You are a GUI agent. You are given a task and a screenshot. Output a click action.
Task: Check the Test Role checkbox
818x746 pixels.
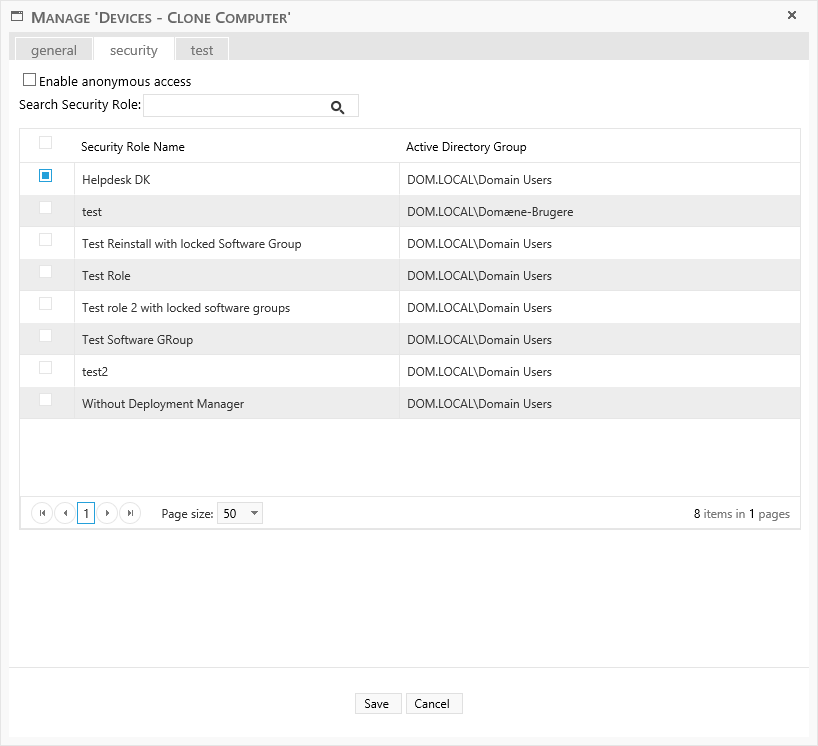tap(45, 272)
